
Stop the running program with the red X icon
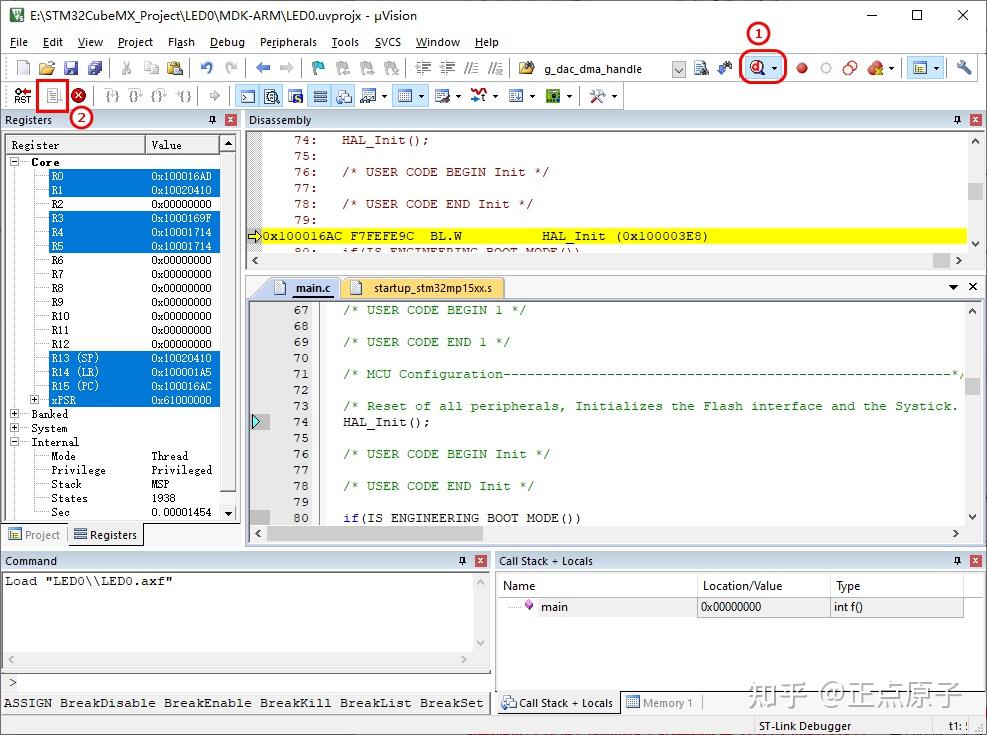pyautogui.click(x=79, y=94)
